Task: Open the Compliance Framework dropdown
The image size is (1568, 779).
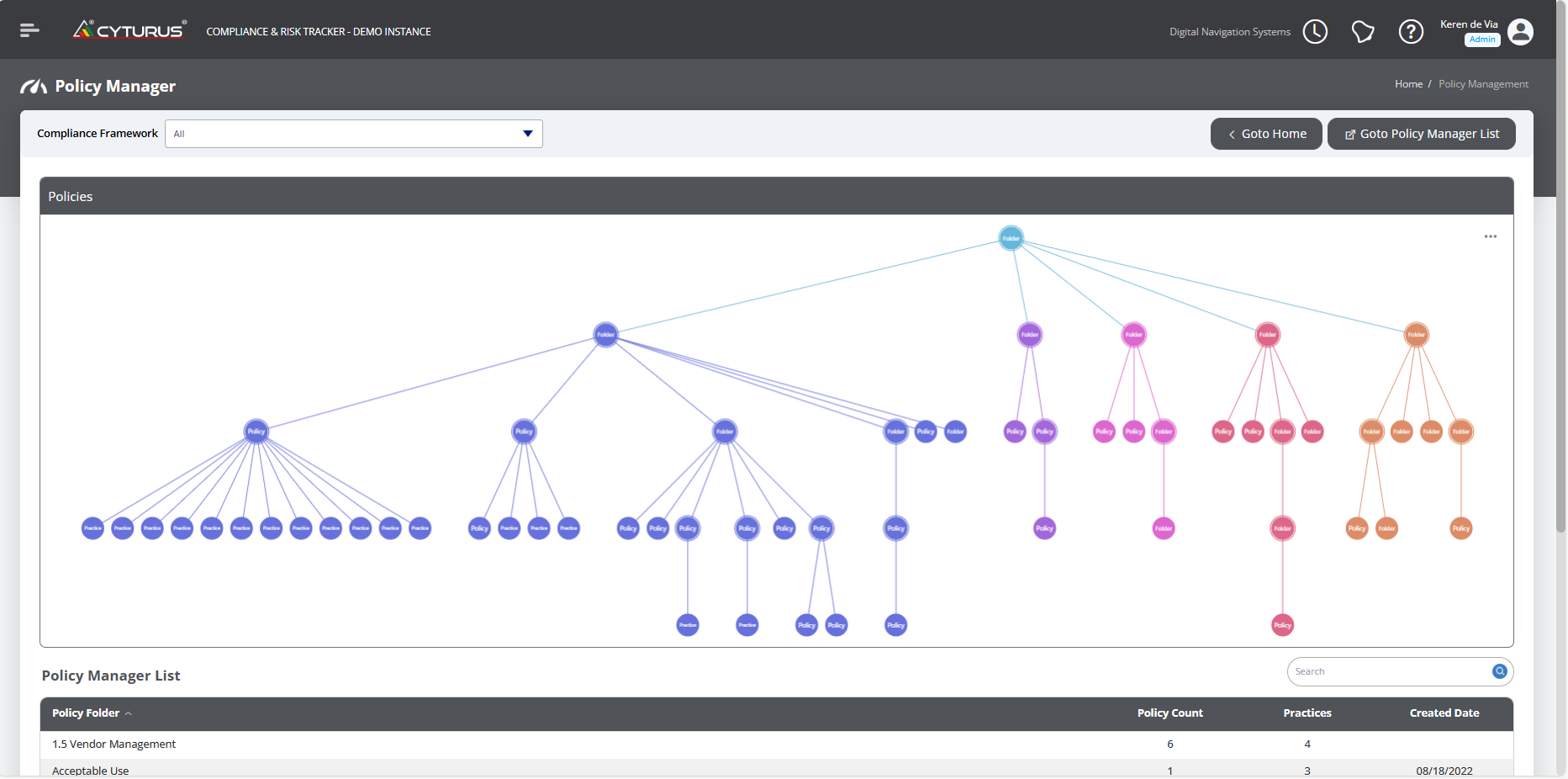Action: click(x=353, y=133)
